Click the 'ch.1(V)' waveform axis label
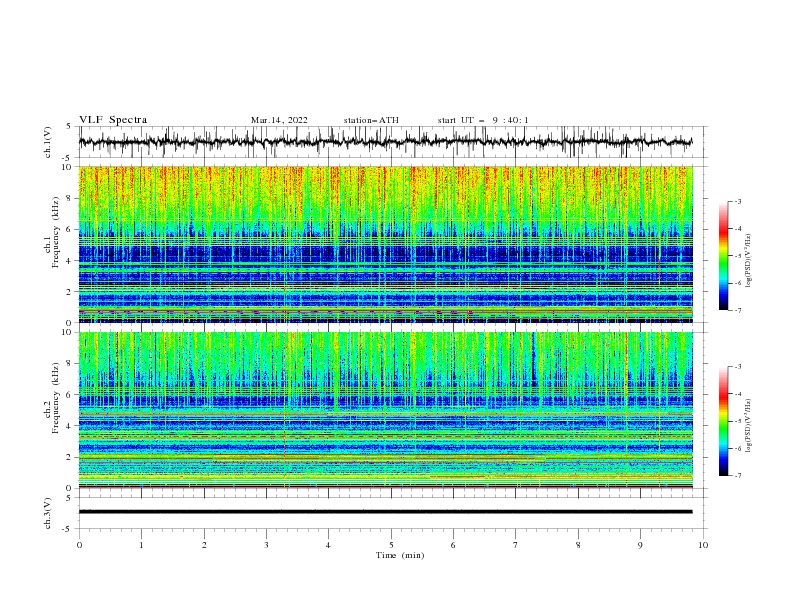 (47, 142)
